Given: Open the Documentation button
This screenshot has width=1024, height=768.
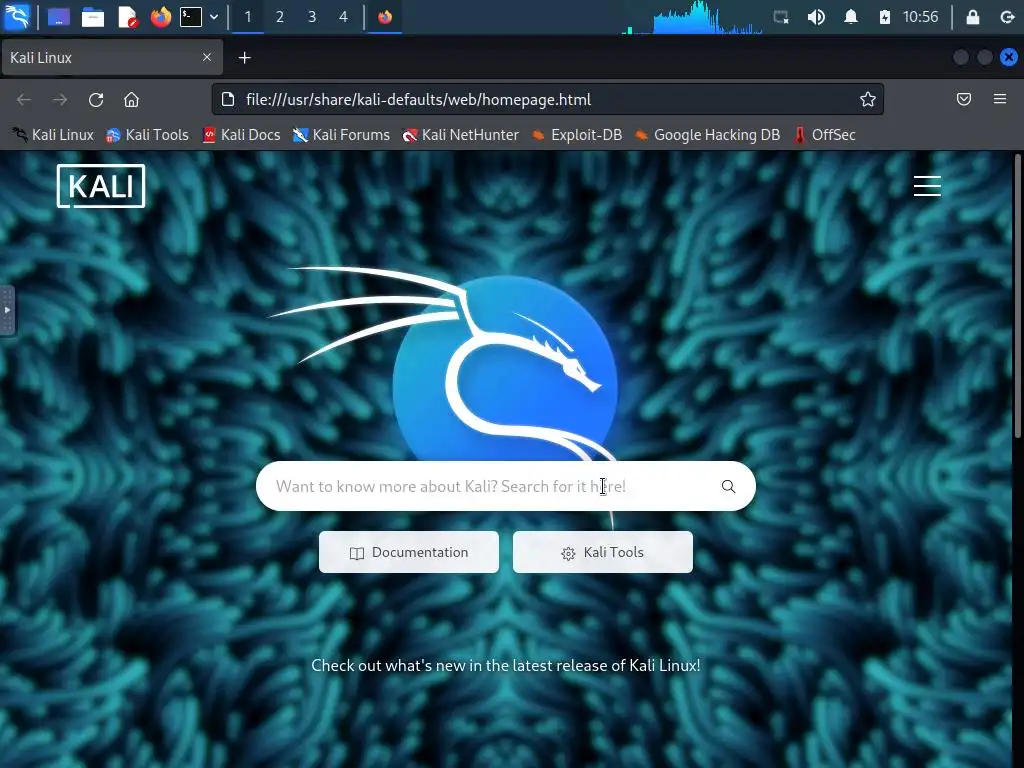Looking at the screenshot, I should click(x=409, y=552).
